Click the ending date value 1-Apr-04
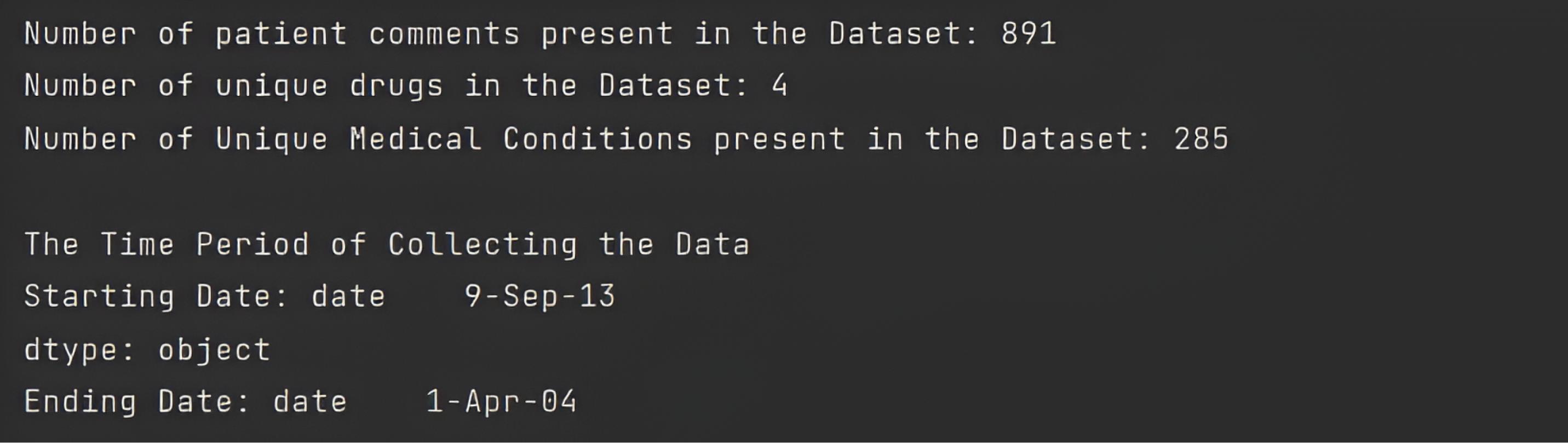 coord(501,401)
